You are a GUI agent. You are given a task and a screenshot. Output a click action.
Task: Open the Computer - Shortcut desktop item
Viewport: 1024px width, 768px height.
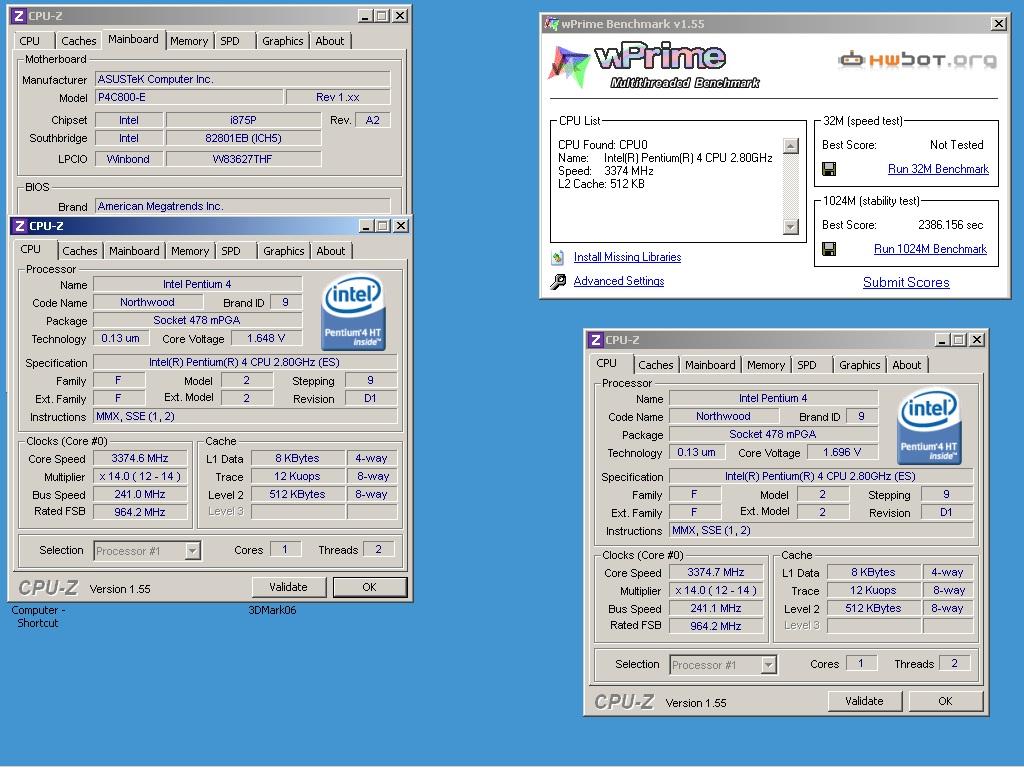coord(38,616)
